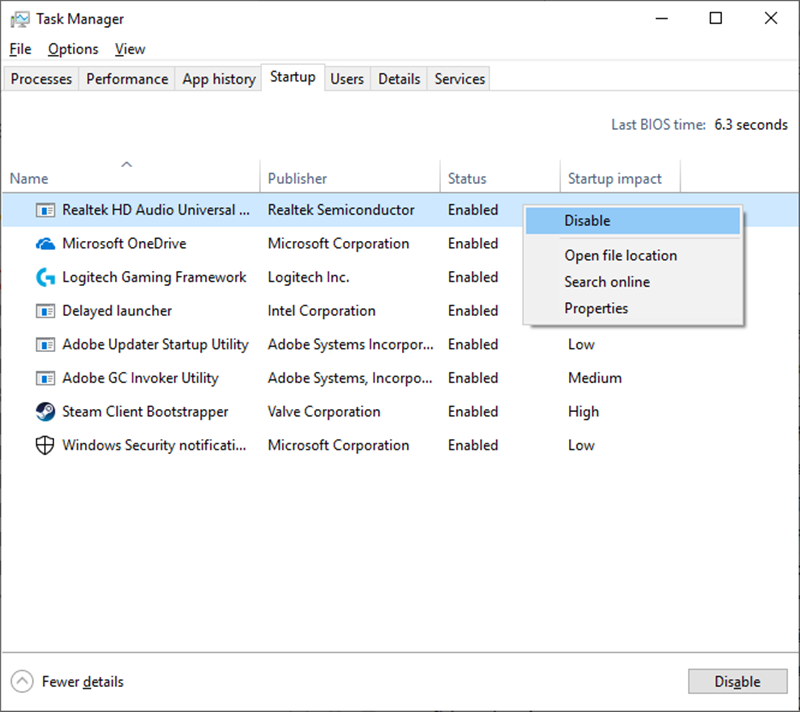Click the Logitech Inc. publisher cell
This screenshot has height=712, width=800.
click(x=309, y=277)
